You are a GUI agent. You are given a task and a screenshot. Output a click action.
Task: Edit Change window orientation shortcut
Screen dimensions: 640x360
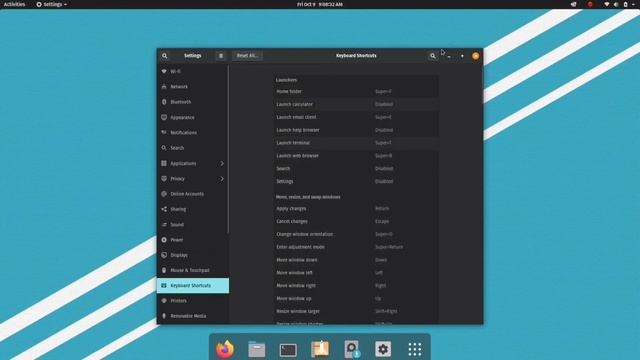(x=356, y=234)
